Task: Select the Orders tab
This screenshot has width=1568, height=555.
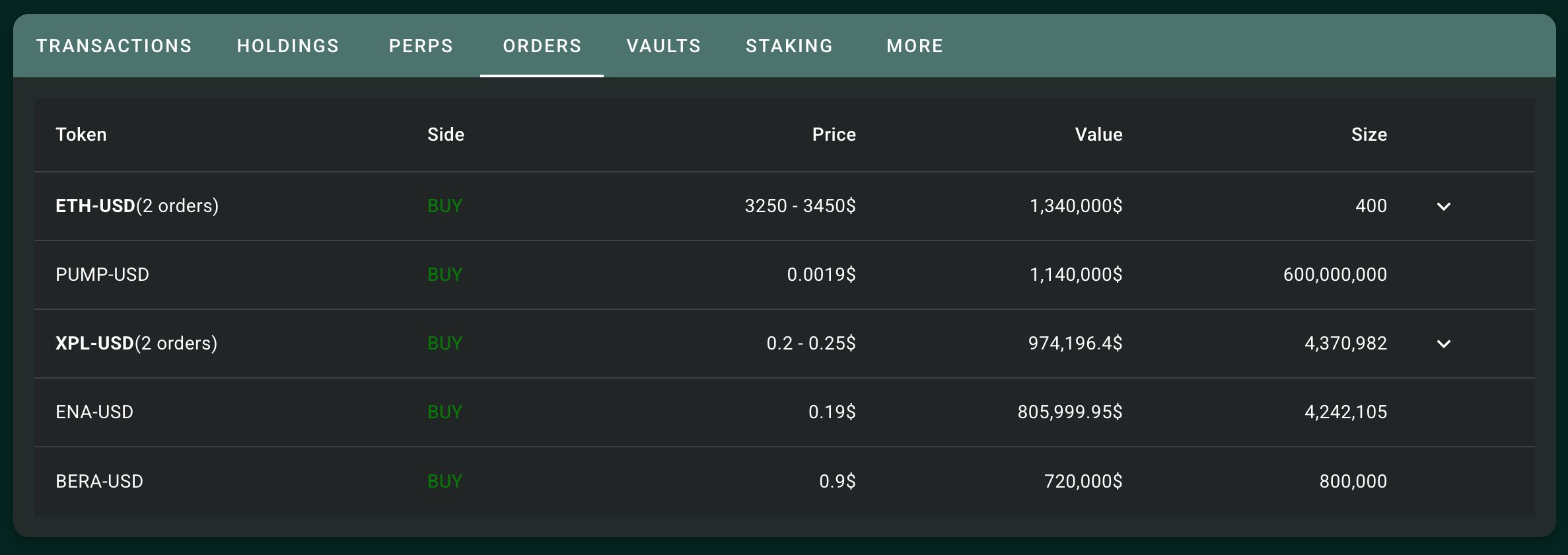Action: (542, 46)
